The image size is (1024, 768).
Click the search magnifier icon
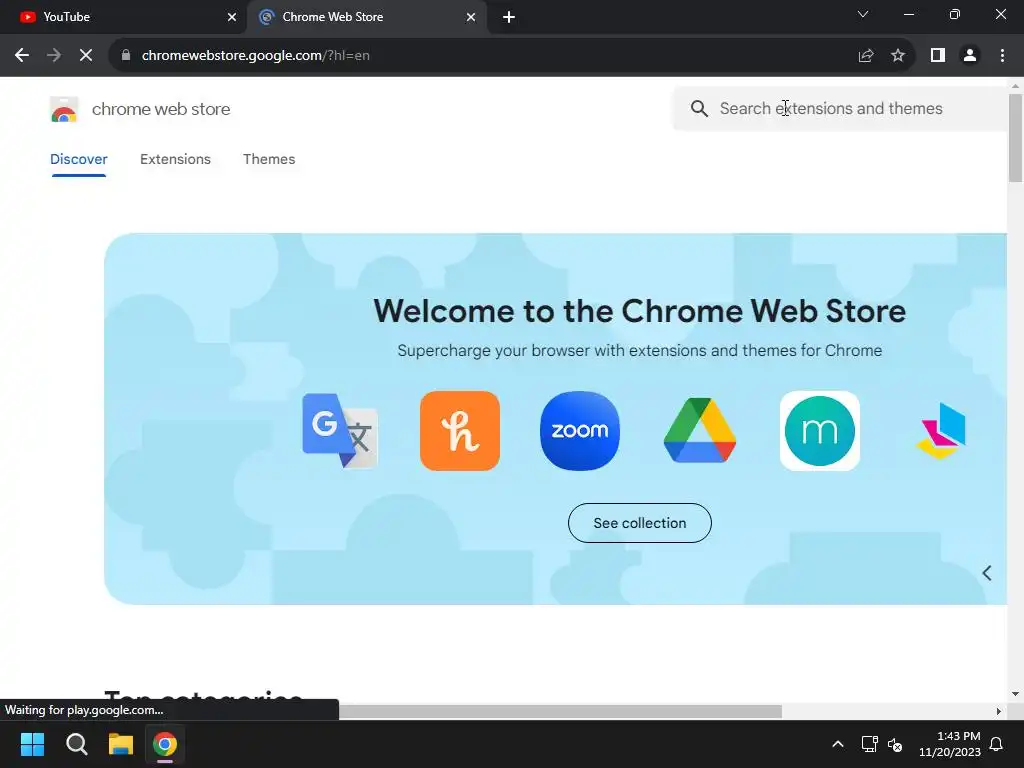coord(699,108)
